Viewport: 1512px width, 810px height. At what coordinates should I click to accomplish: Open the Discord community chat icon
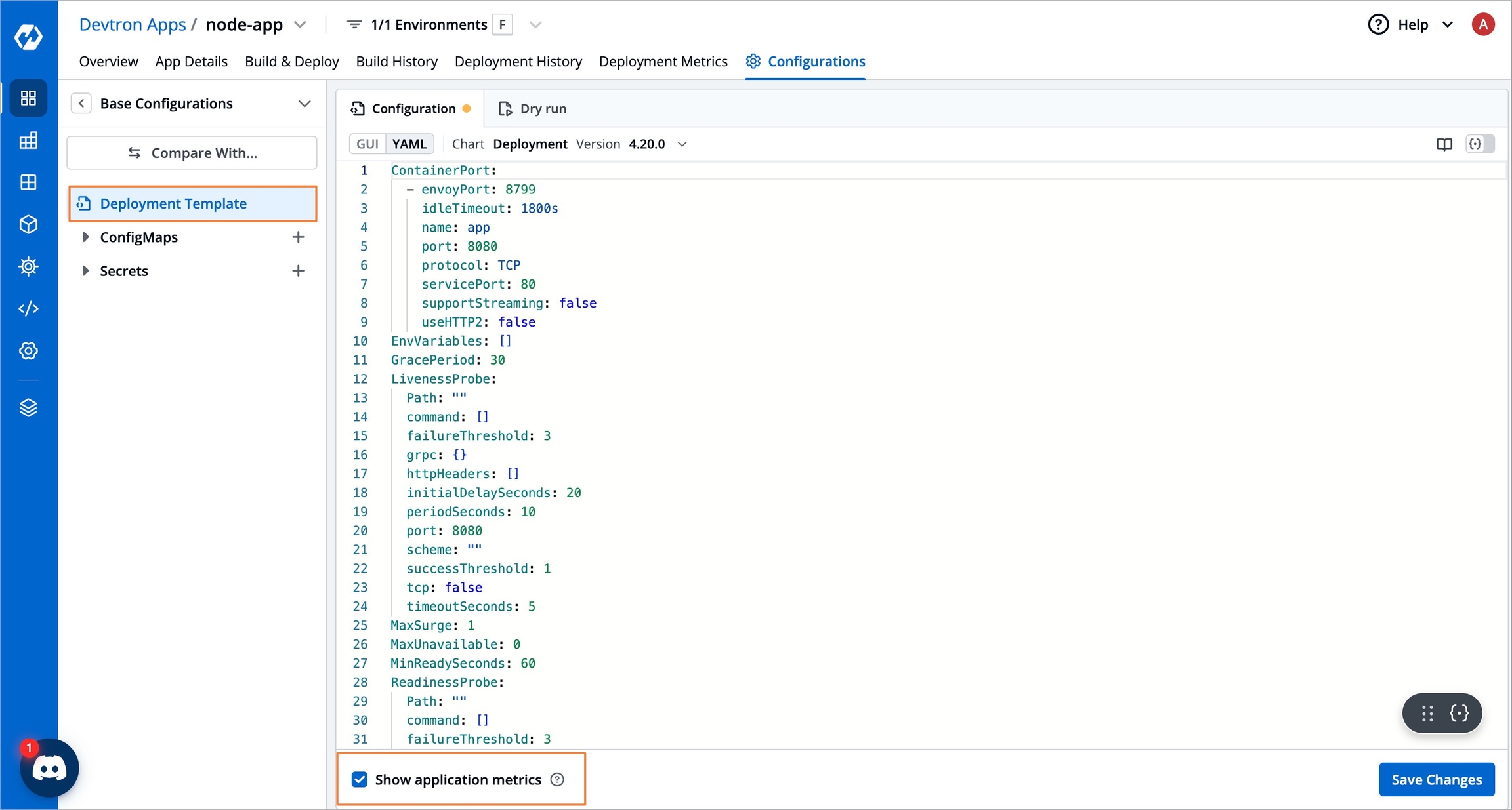click(x=50, y=768)
